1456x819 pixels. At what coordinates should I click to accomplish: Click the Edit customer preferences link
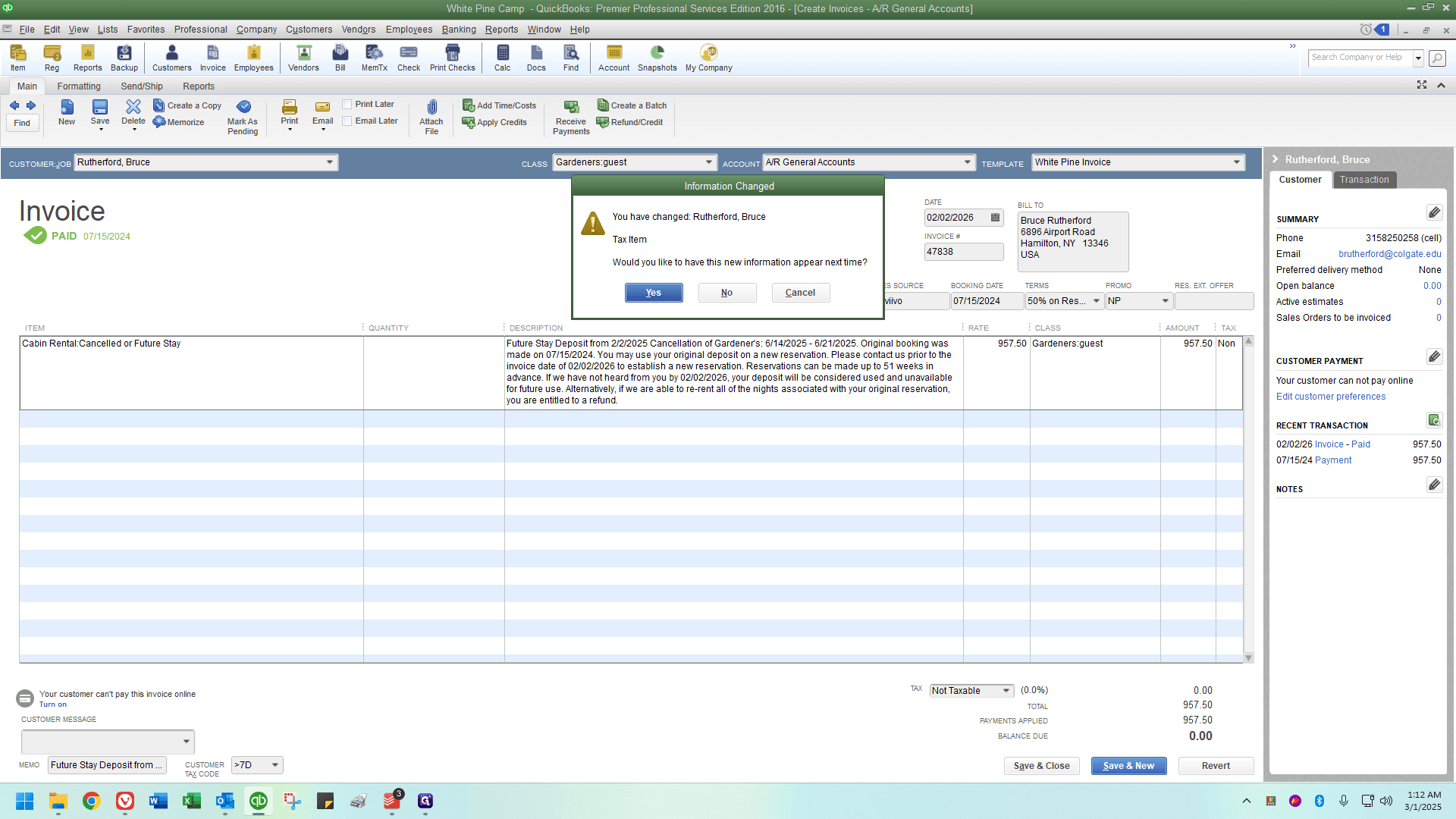pos(1331,397)
